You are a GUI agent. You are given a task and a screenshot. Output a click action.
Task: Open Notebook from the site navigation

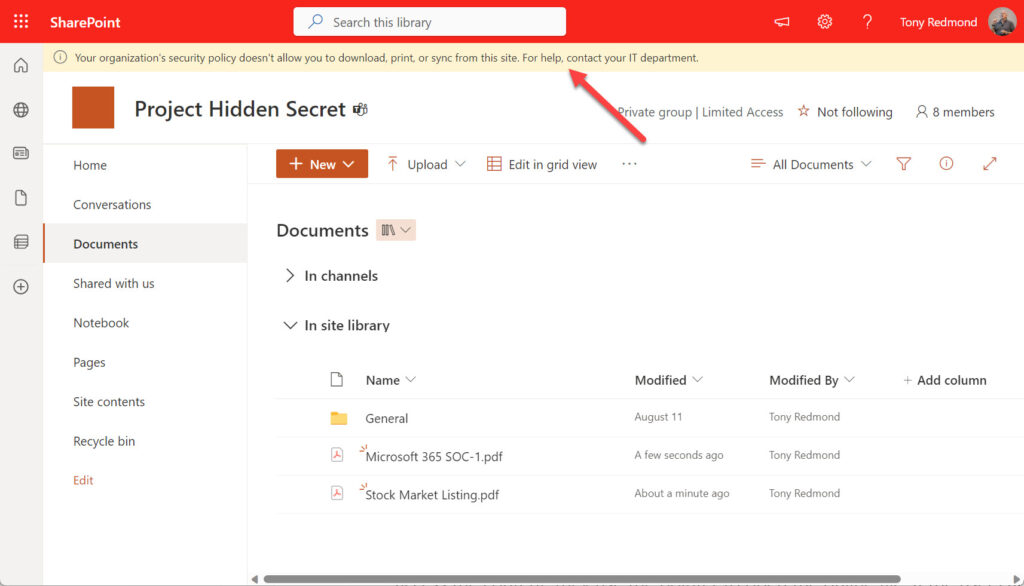pos(101,323)
